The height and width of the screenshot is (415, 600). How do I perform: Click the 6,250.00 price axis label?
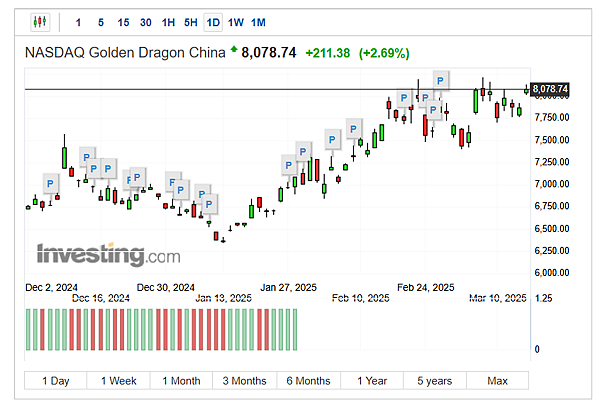click(552, 251)
